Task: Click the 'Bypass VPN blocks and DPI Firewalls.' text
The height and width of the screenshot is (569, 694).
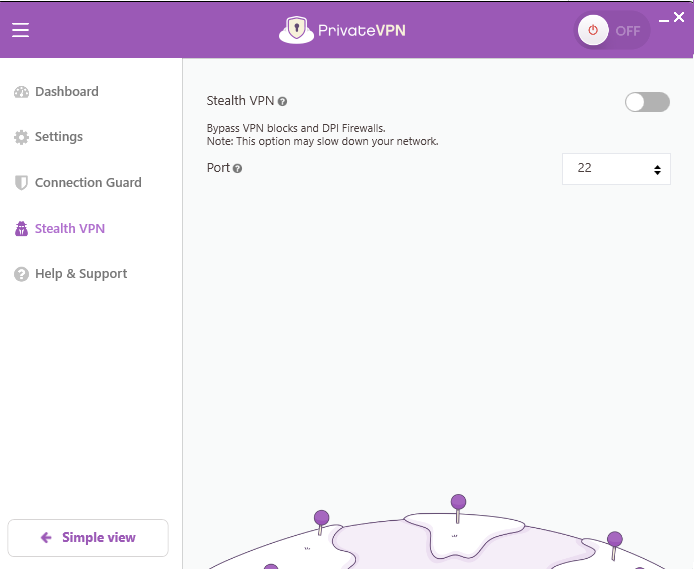Action: pos(296,128)
